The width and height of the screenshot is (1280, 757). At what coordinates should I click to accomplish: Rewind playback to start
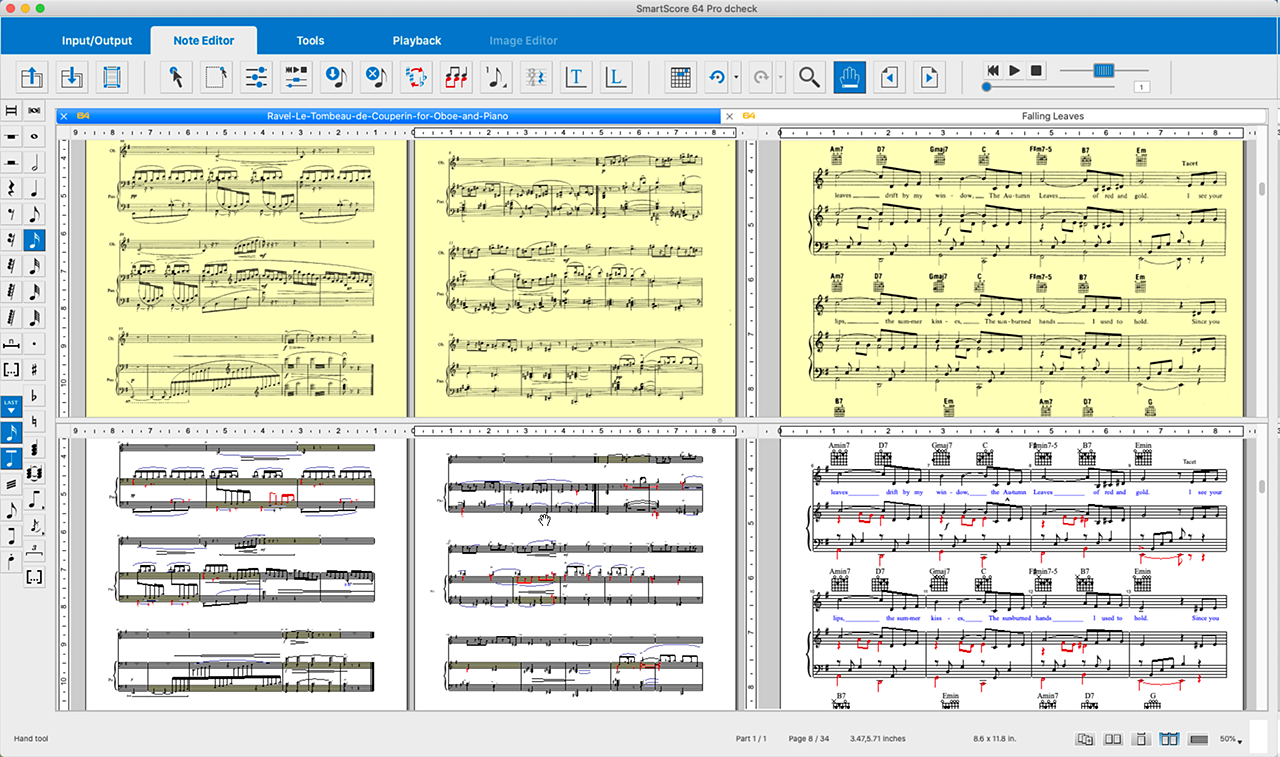click(x=993, y=71)
